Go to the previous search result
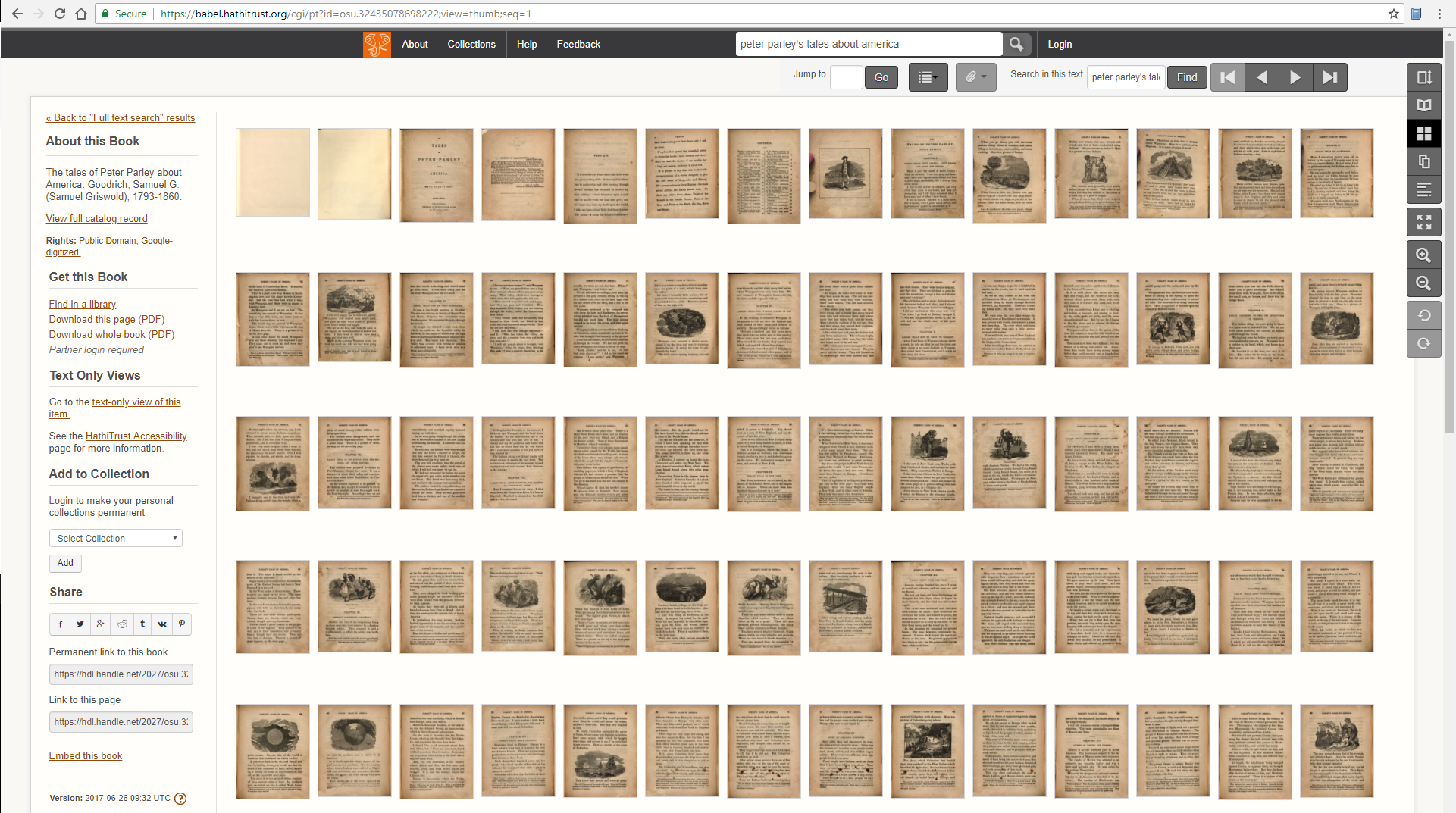The image size is (1456, 813). click(x=1260, y=77)
